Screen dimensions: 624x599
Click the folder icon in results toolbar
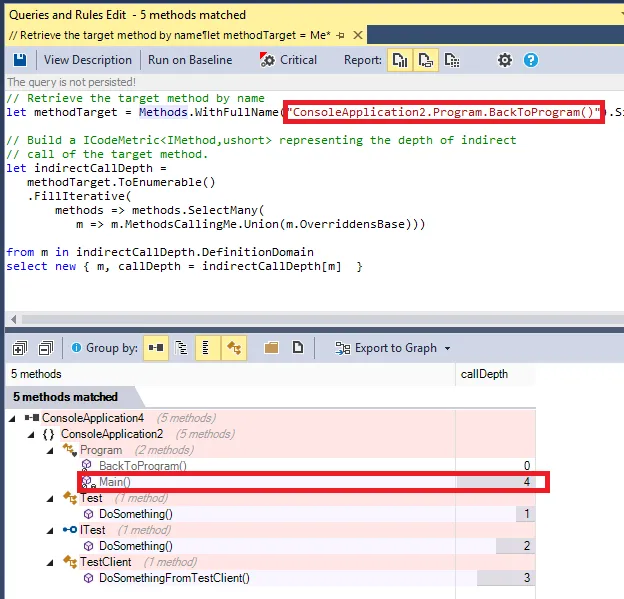click(271, 348)
